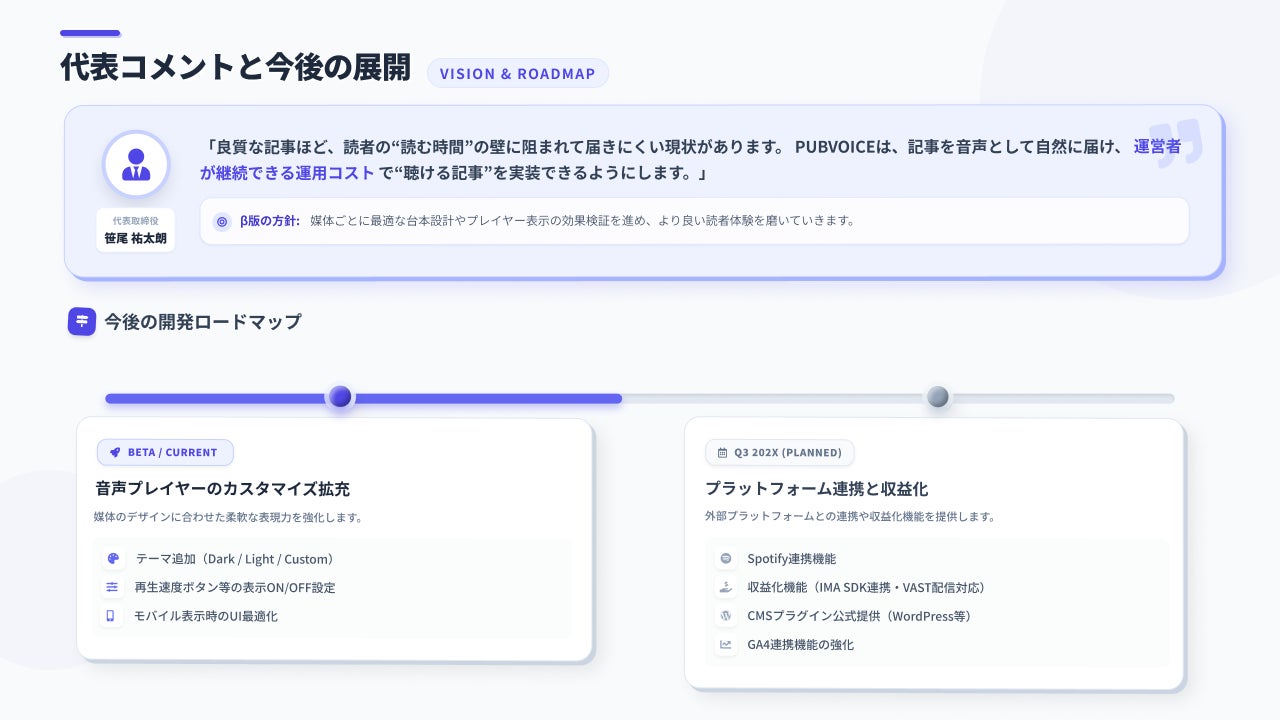1280x720 pixels.
Task: Click the 再生速度ボタン等の表示ON/OFF設定 text
Action: tap(235, 587)
